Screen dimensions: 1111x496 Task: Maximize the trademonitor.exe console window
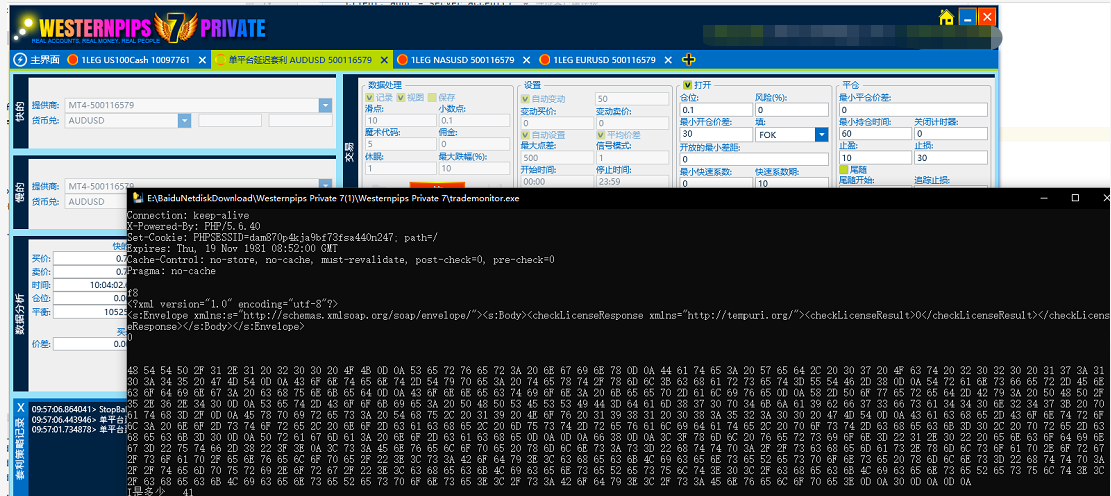[x=1075, y=198]
